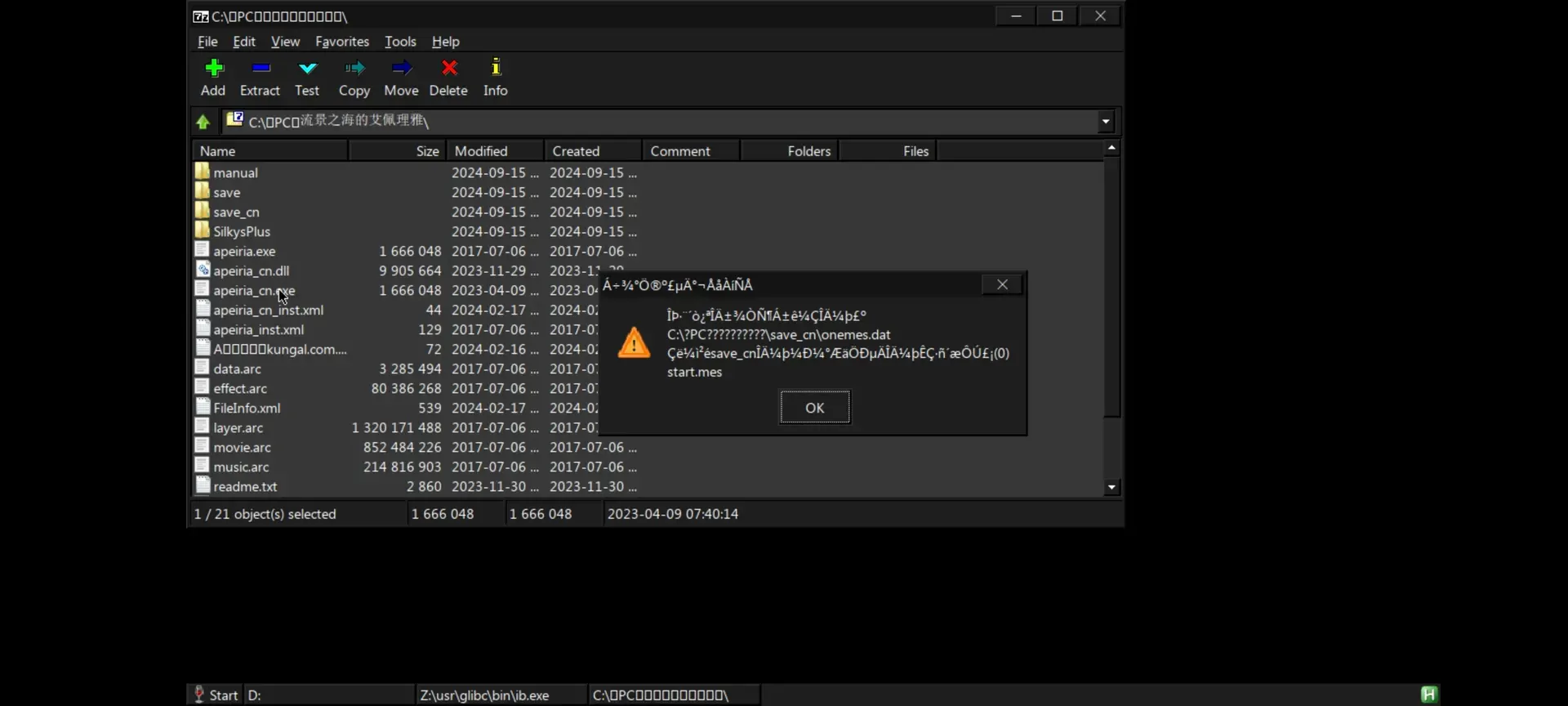The width and height of the screenshot is (1568, 706).
Task: Open the Favorites menu
Action: (x=342, y=41)
